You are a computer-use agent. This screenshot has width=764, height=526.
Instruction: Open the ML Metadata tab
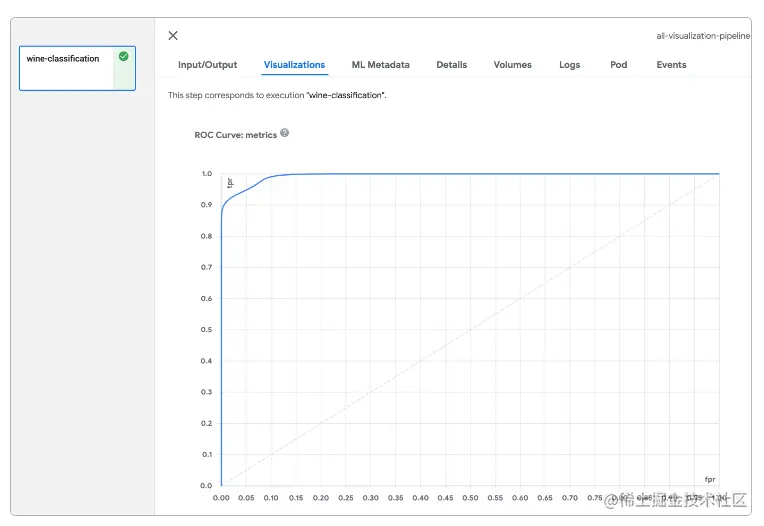point(381,65)
